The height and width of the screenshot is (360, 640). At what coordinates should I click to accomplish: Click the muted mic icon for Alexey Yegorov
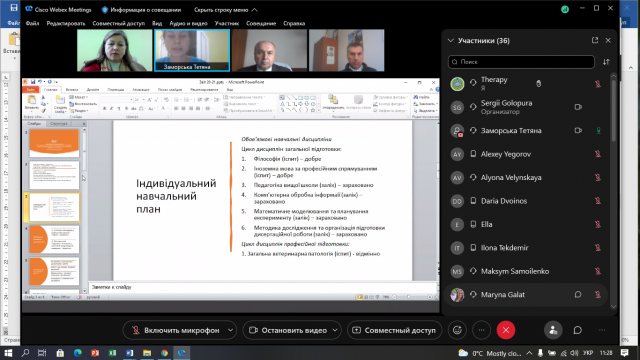pos(598,154)
